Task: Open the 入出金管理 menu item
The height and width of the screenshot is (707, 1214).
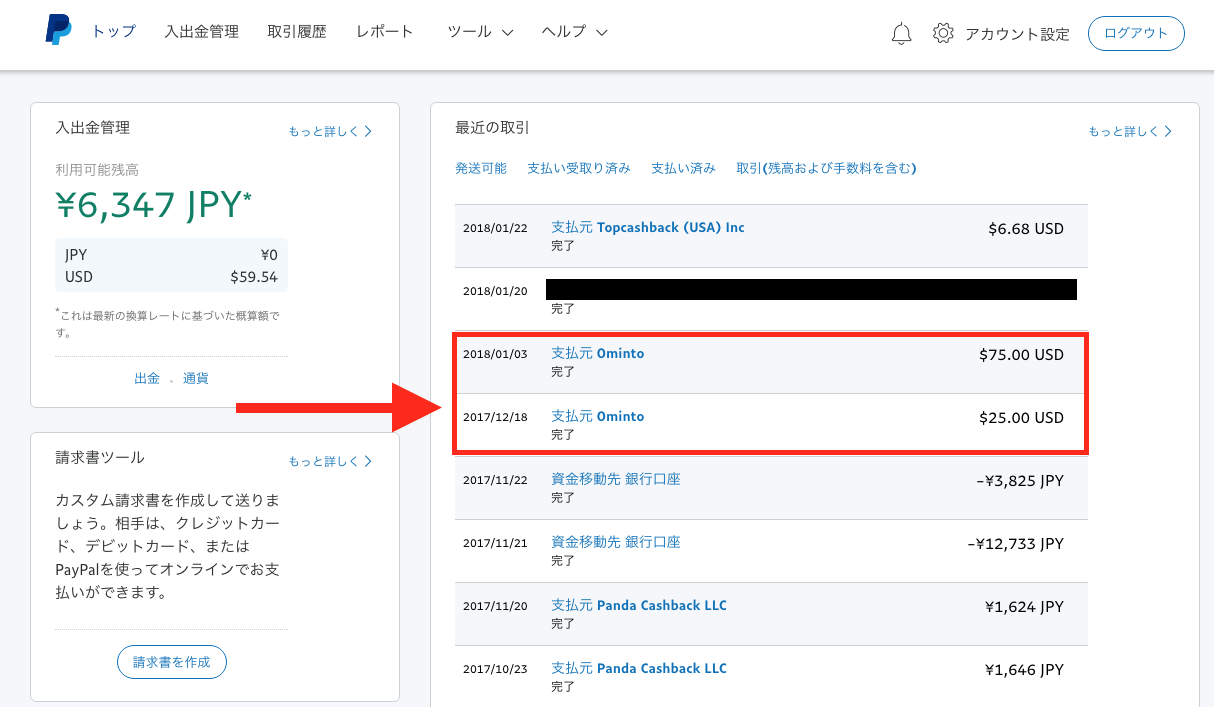Action: [201, 32]
